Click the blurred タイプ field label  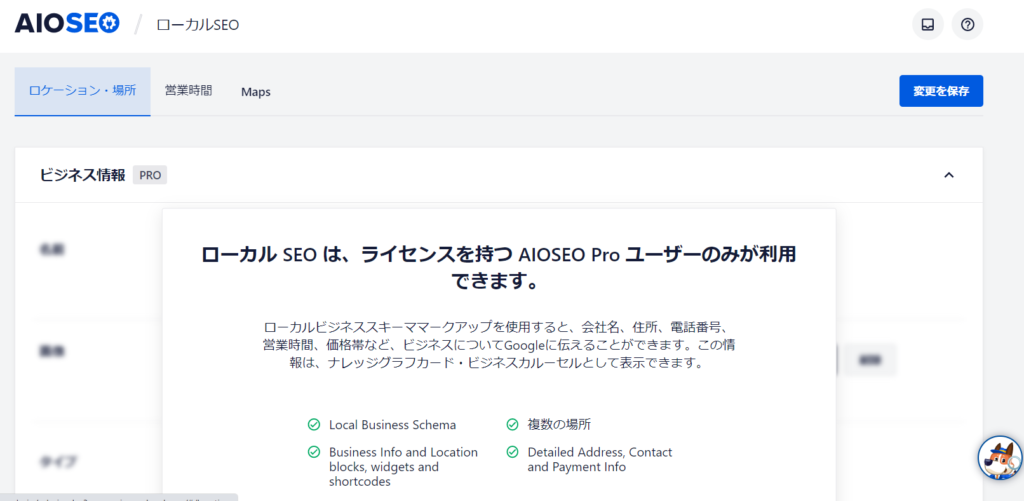52,461
